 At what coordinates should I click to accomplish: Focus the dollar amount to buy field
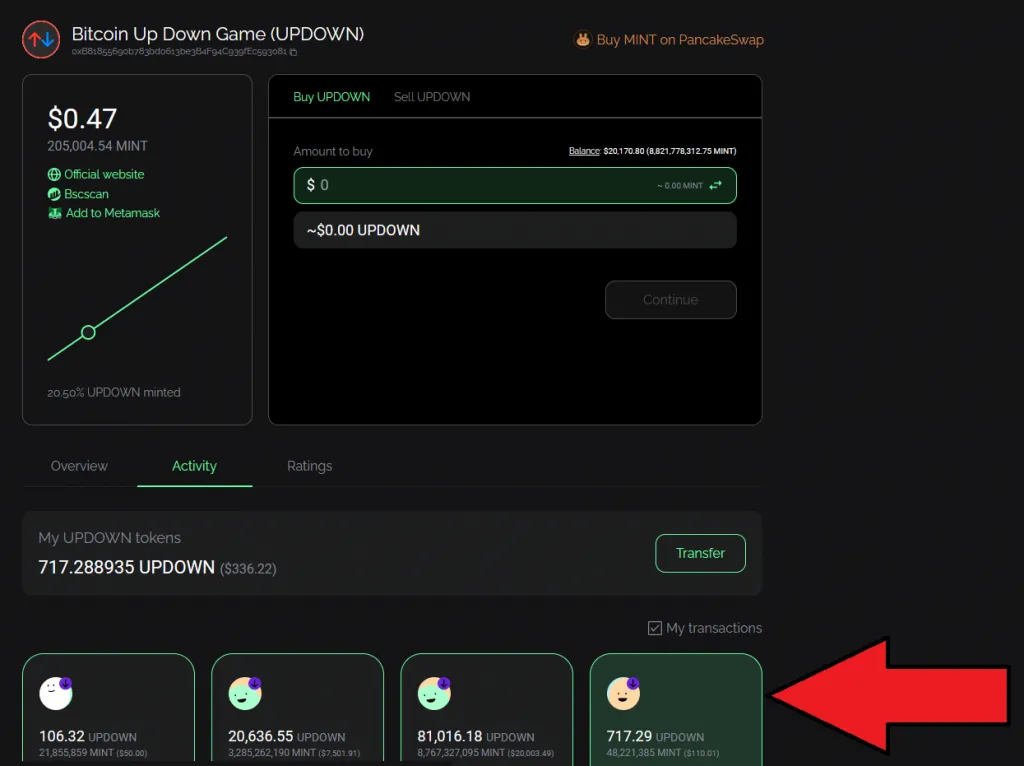[x=515, y=185]
